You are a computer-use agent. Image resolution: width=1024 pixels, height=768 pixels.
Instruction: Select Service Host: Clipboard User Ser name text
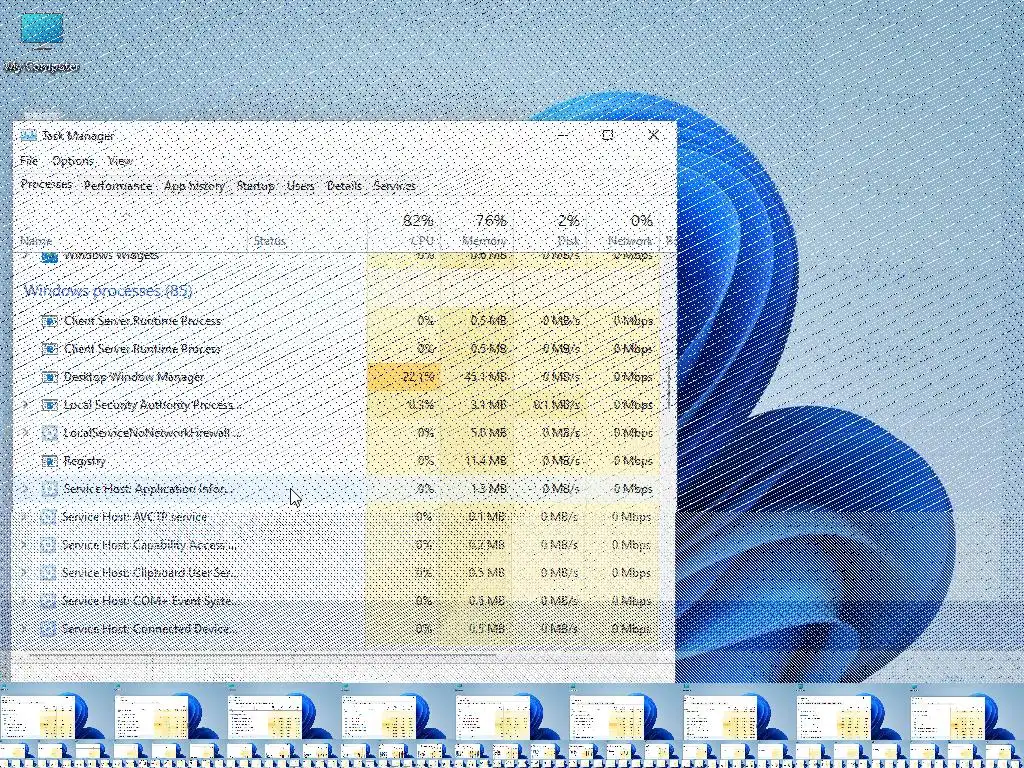click(150, 573)
